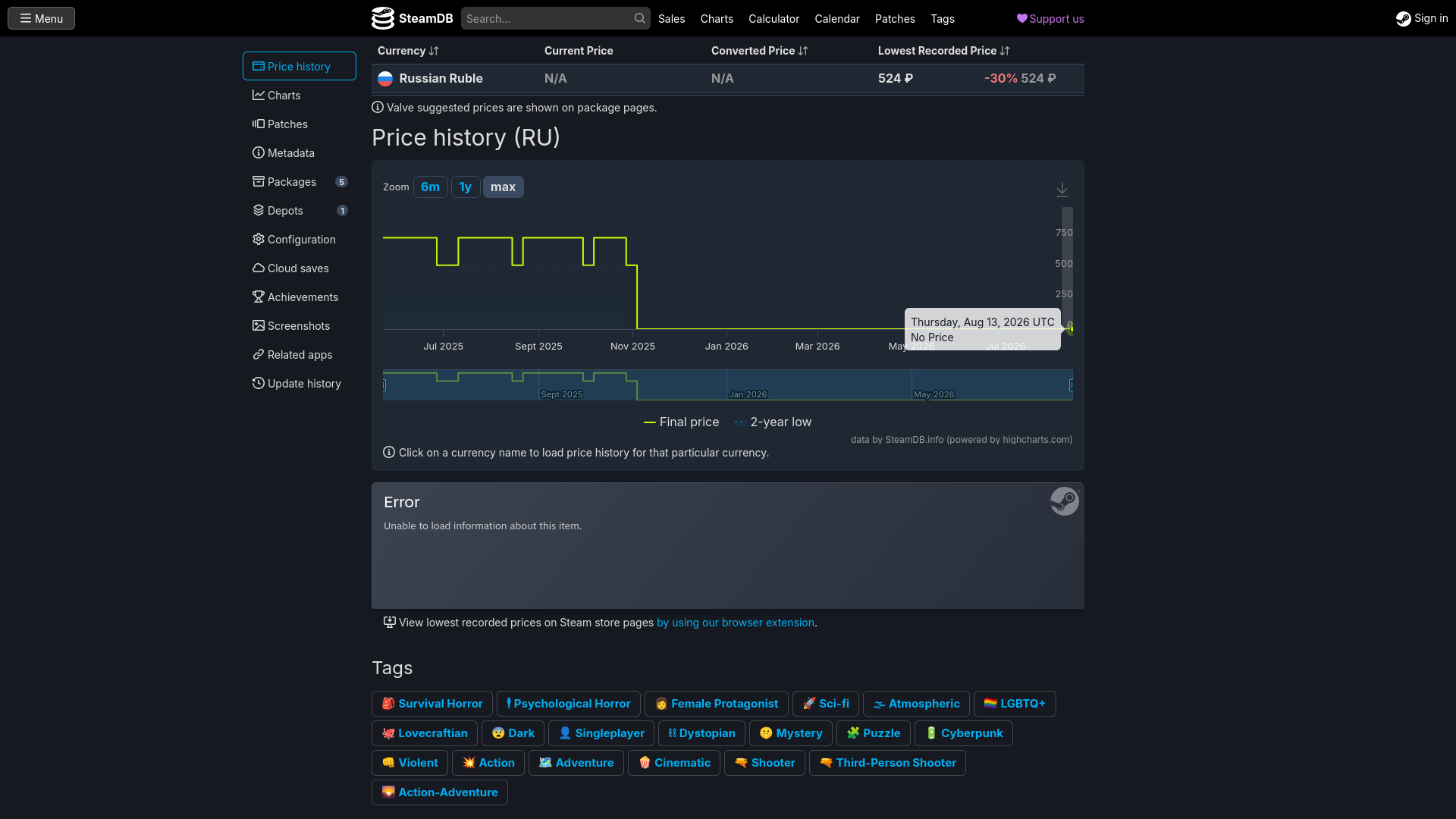This screenshot has height=819, width=1456.
Task: Click the Packages count badge 5
Action: coord(342,181)
